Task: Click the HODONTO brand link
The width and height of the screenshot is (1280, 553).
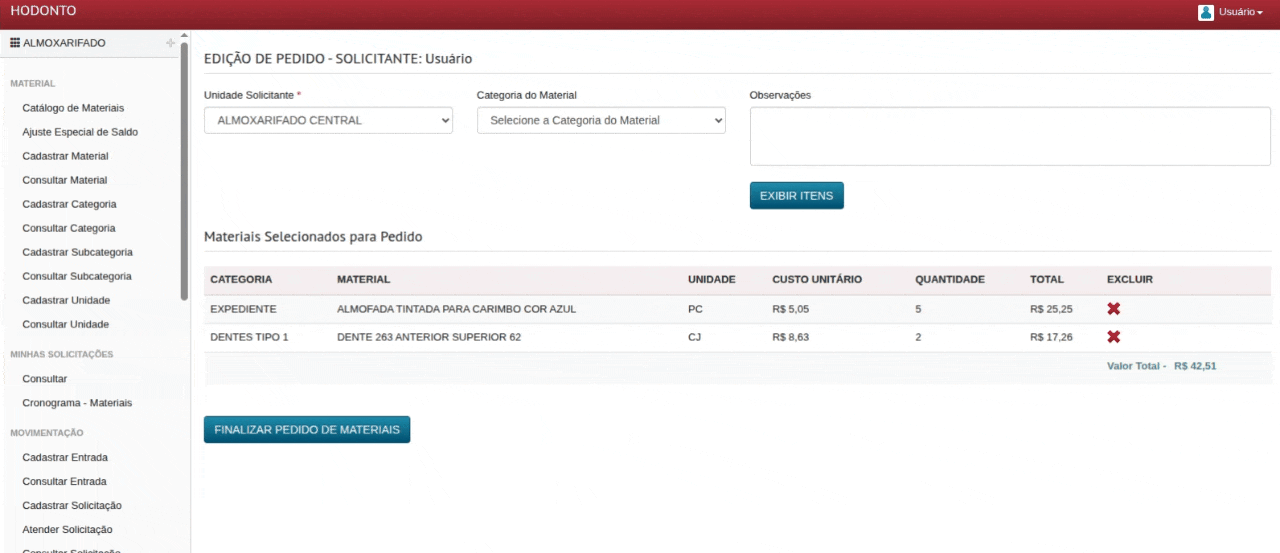Action: [43, 11]
